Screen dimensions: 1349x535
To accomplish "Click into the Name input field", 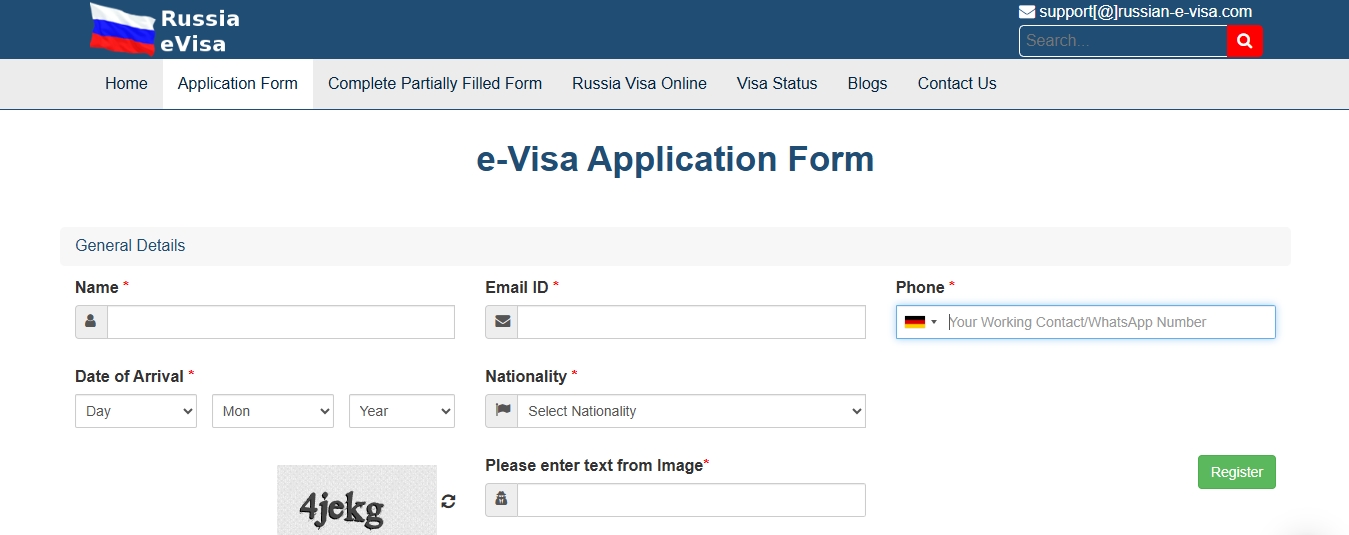I will tap(280, 322).
